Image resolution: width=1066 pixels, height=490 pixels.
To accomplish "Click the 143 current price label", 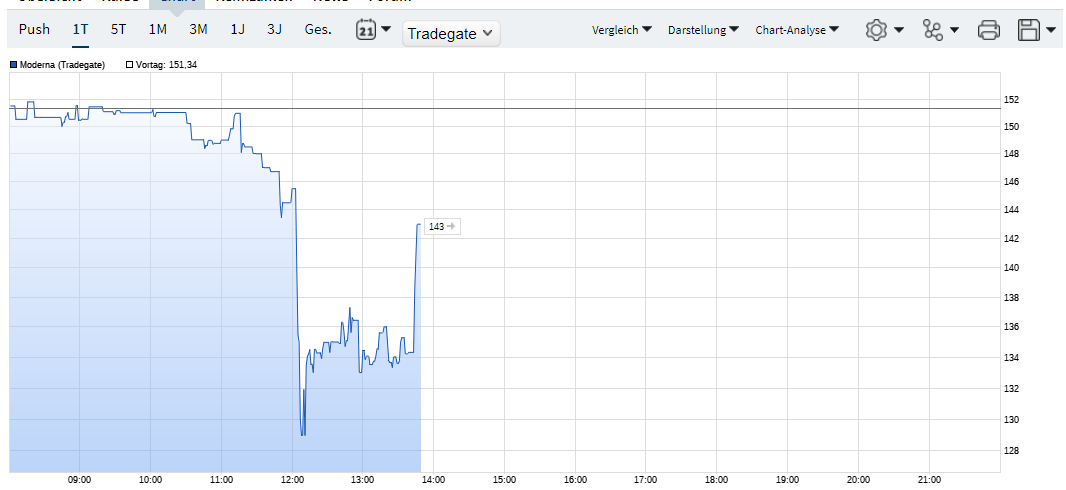I will [442, 226].
